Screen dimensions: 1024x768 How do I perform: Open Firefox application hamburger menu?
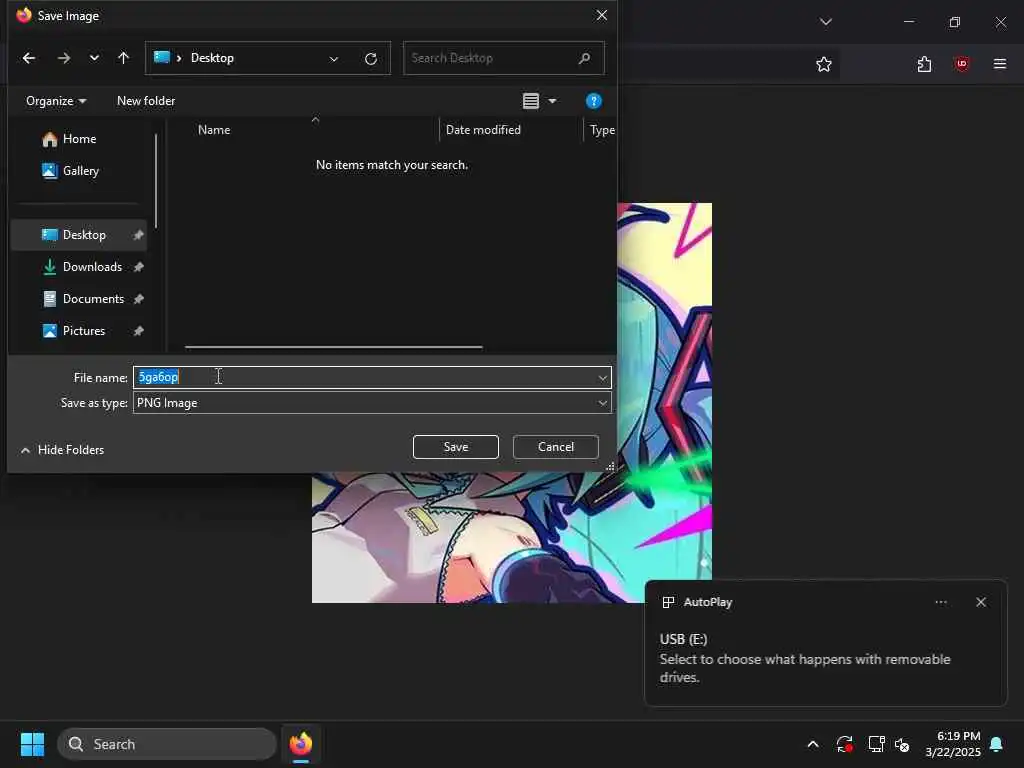(1000, 64)
